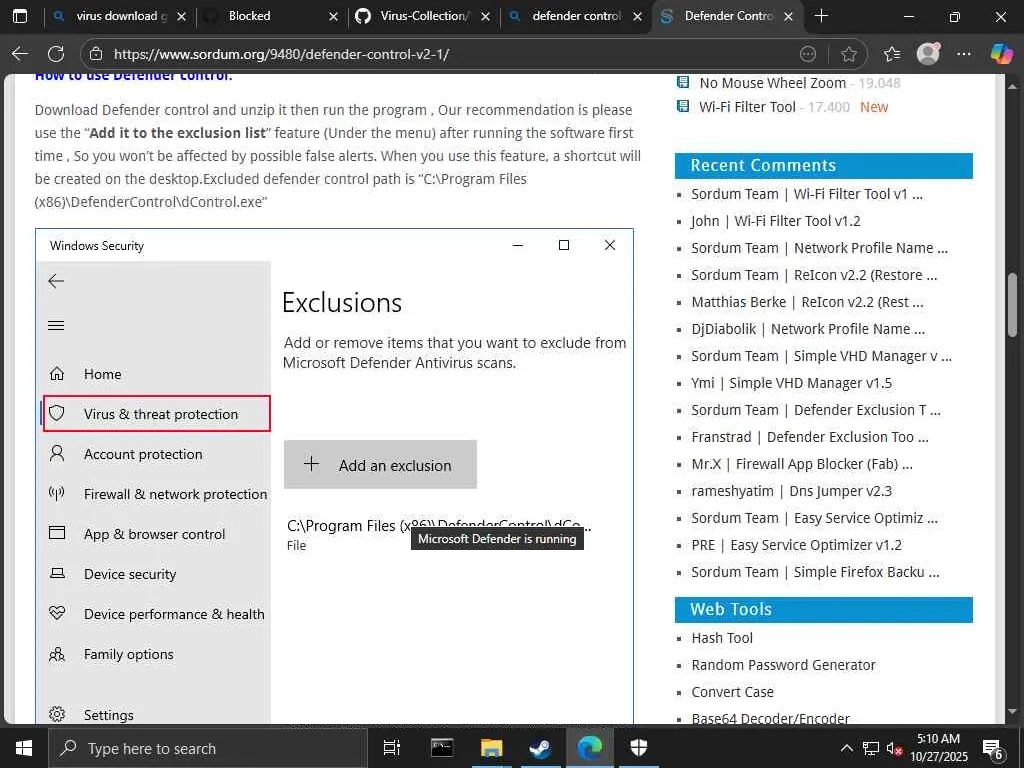Open comment 'rameshyatim | Dns Jumper v2.3'
Viewport: 1024px width, 768px height.
click(x=791, y=491)
